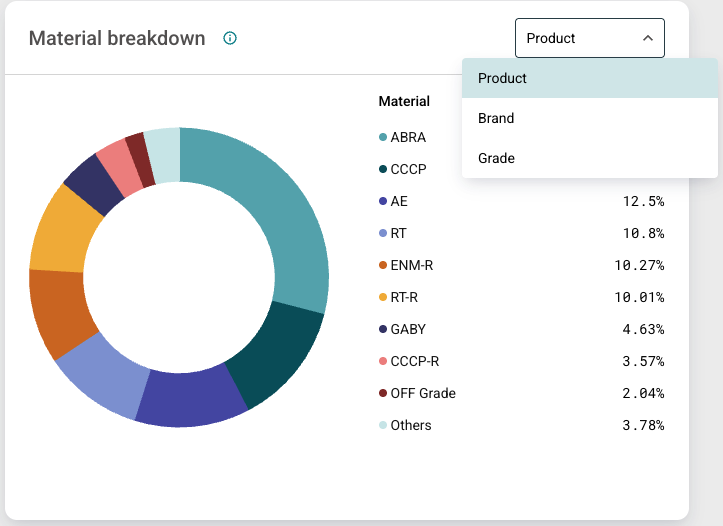Select the yellow RT-R donut segment
The width and height of the screenshot is (723, 526).
point(62,230)
